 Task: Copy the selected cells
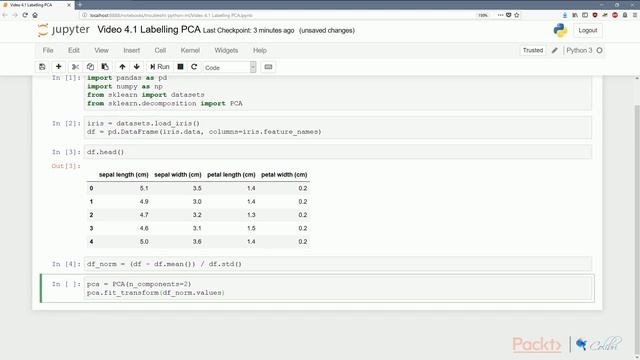click(x=90, y=67)
